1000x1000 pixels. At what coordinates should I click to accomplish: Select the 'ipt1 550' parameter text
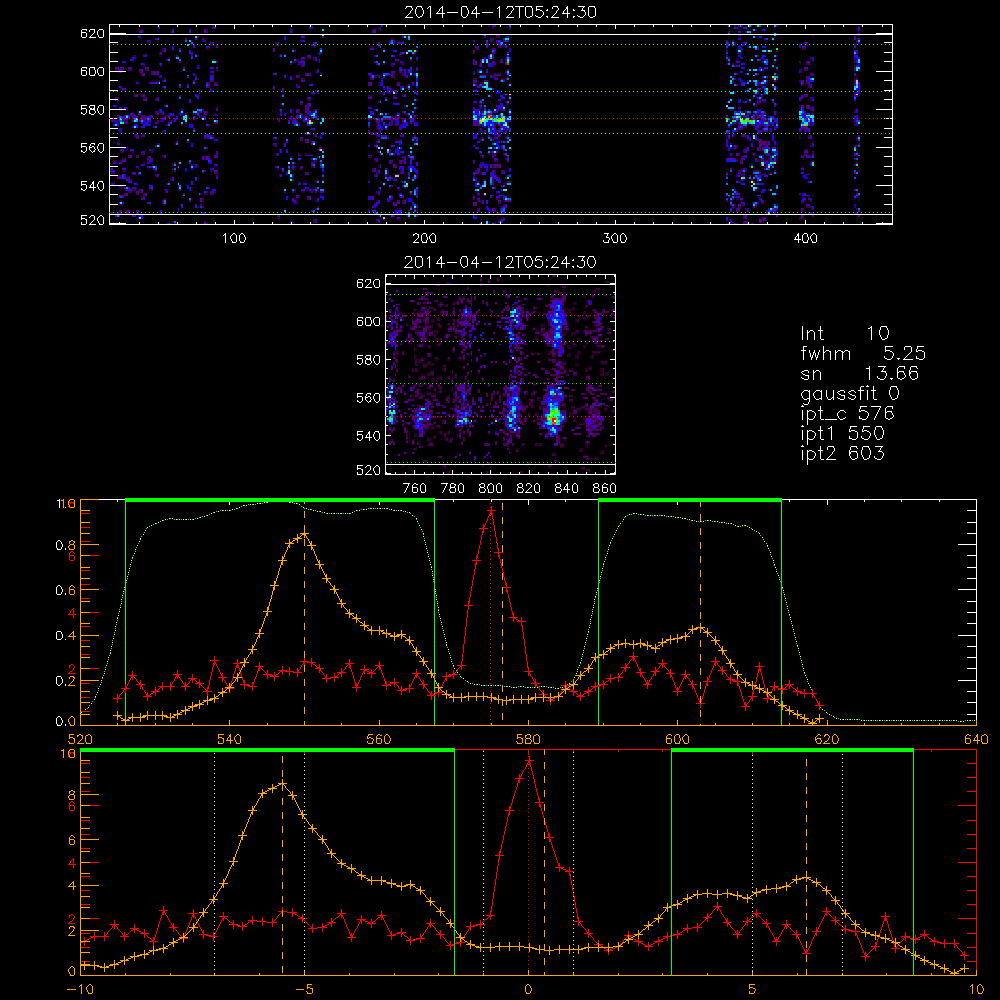[842, 434]
